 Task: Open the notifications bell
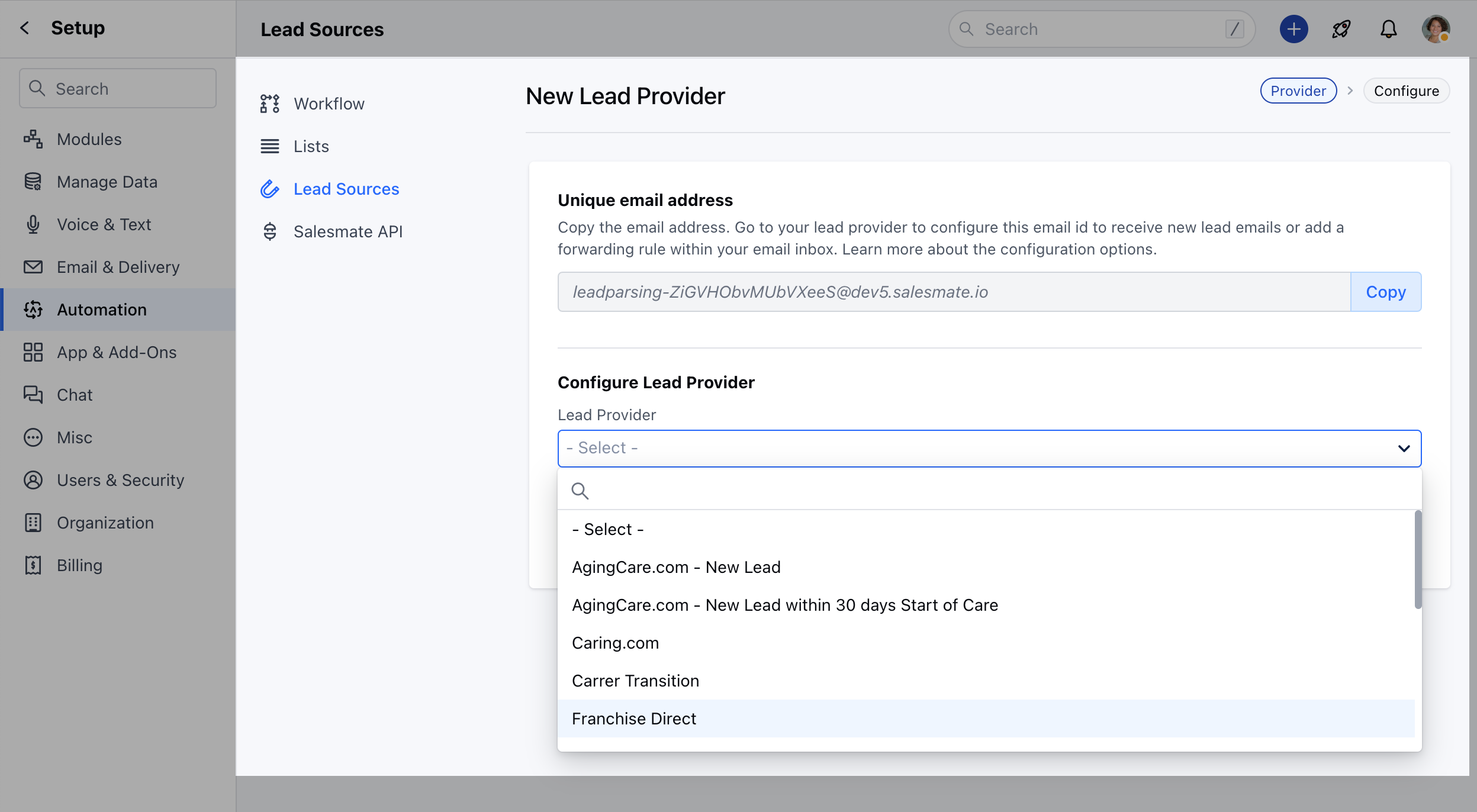pos(1388,29)
